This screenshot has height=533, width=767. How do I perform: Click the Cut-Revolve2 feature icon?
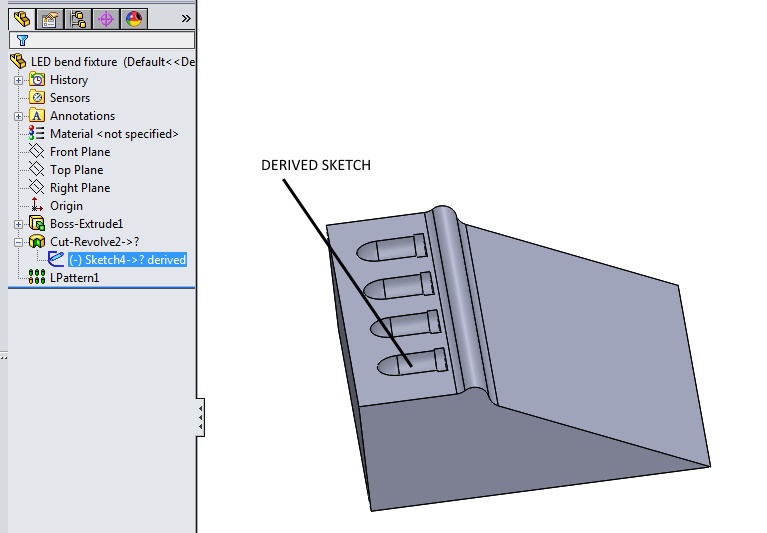(37, 242)
